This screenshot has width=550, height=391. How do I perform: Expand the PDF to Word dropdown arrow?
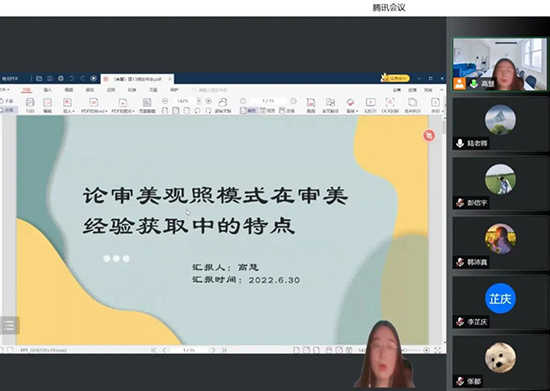(106, 111)
